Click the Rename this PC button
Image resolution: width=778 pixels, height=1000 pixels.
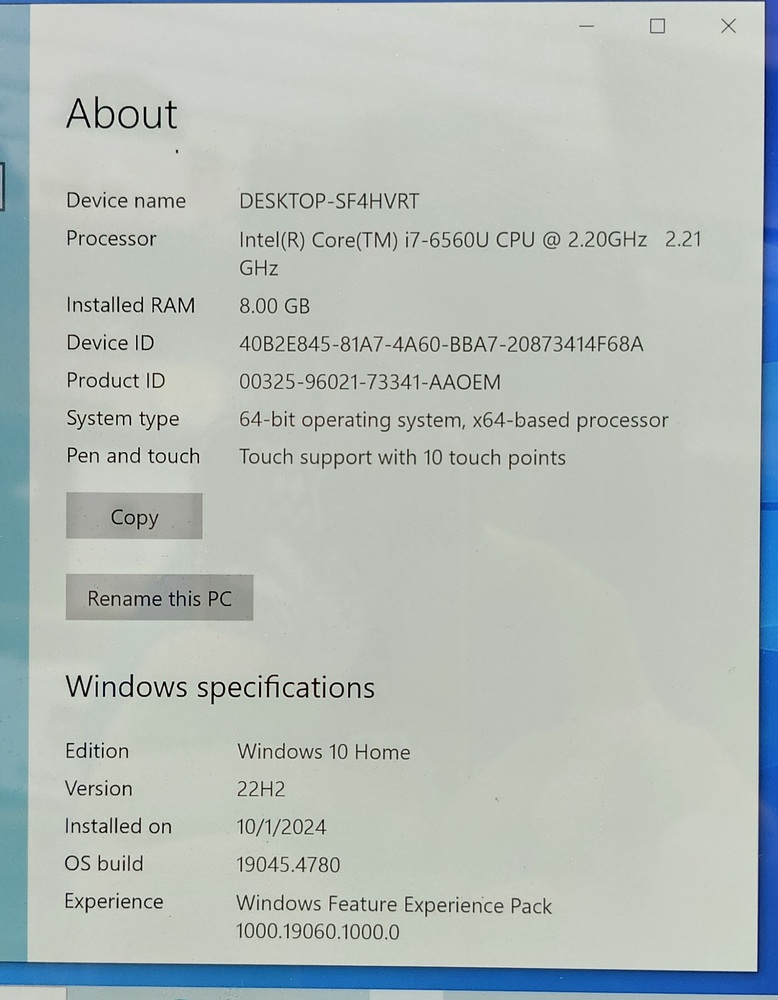point(159,598)
